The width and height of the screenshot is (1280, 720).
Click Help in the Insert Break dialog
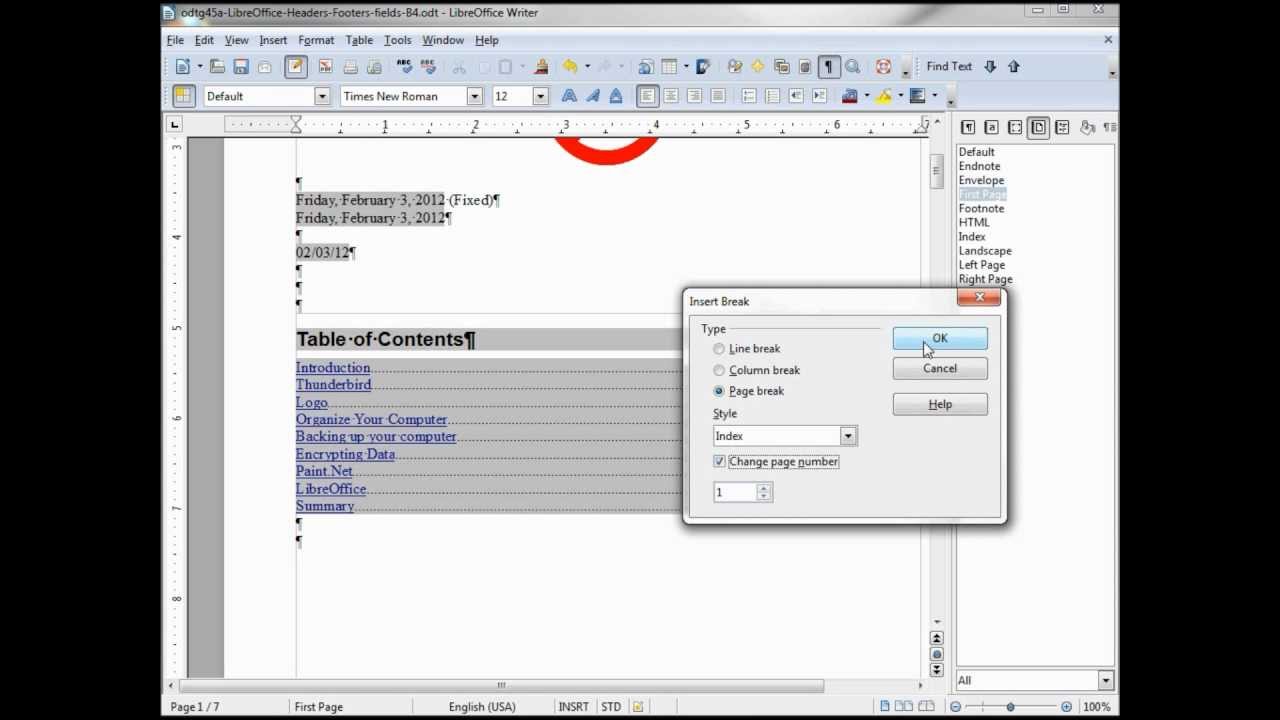[x=940, y=404]
